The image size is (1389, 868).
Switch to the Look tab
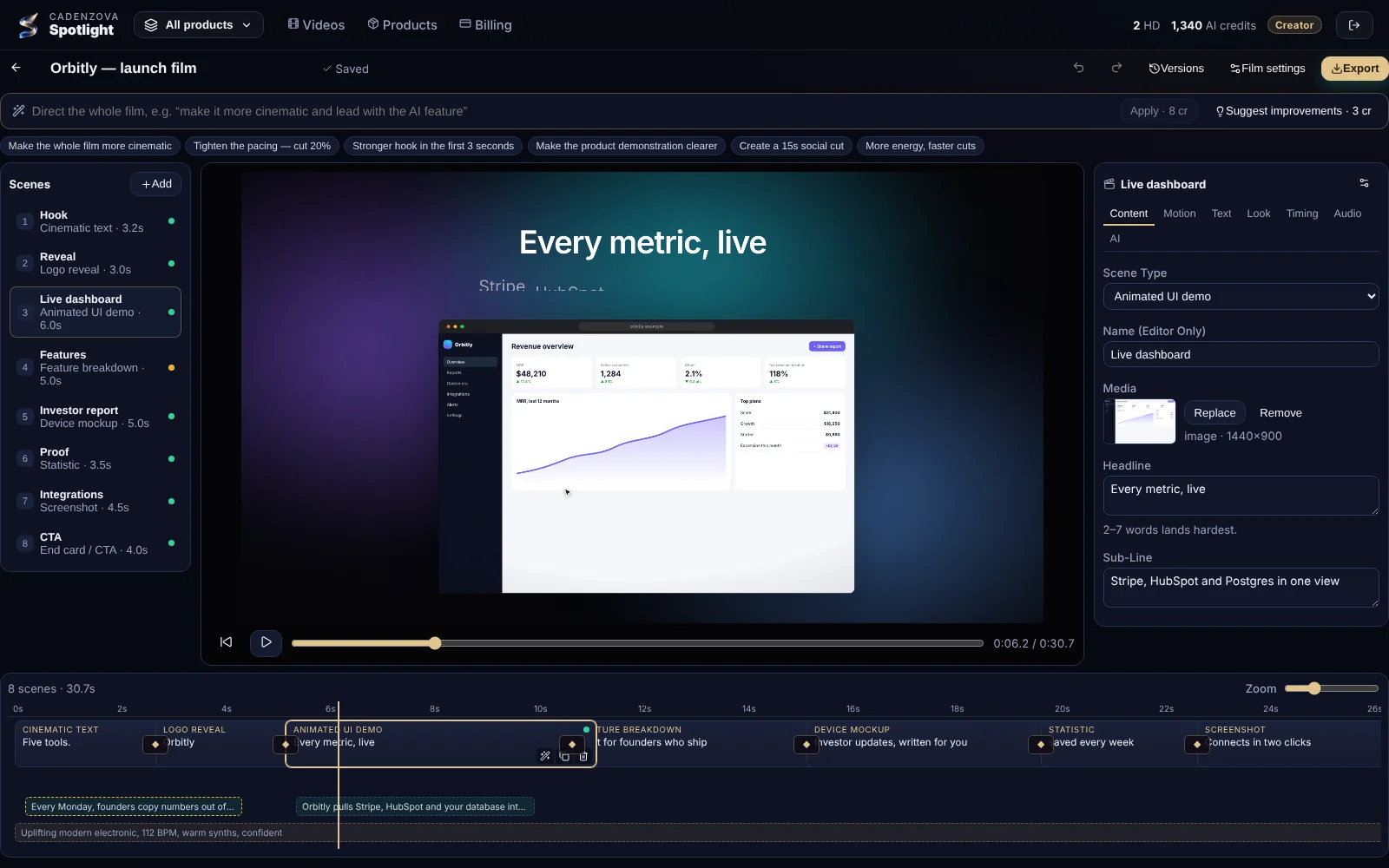pos(1258,214)
